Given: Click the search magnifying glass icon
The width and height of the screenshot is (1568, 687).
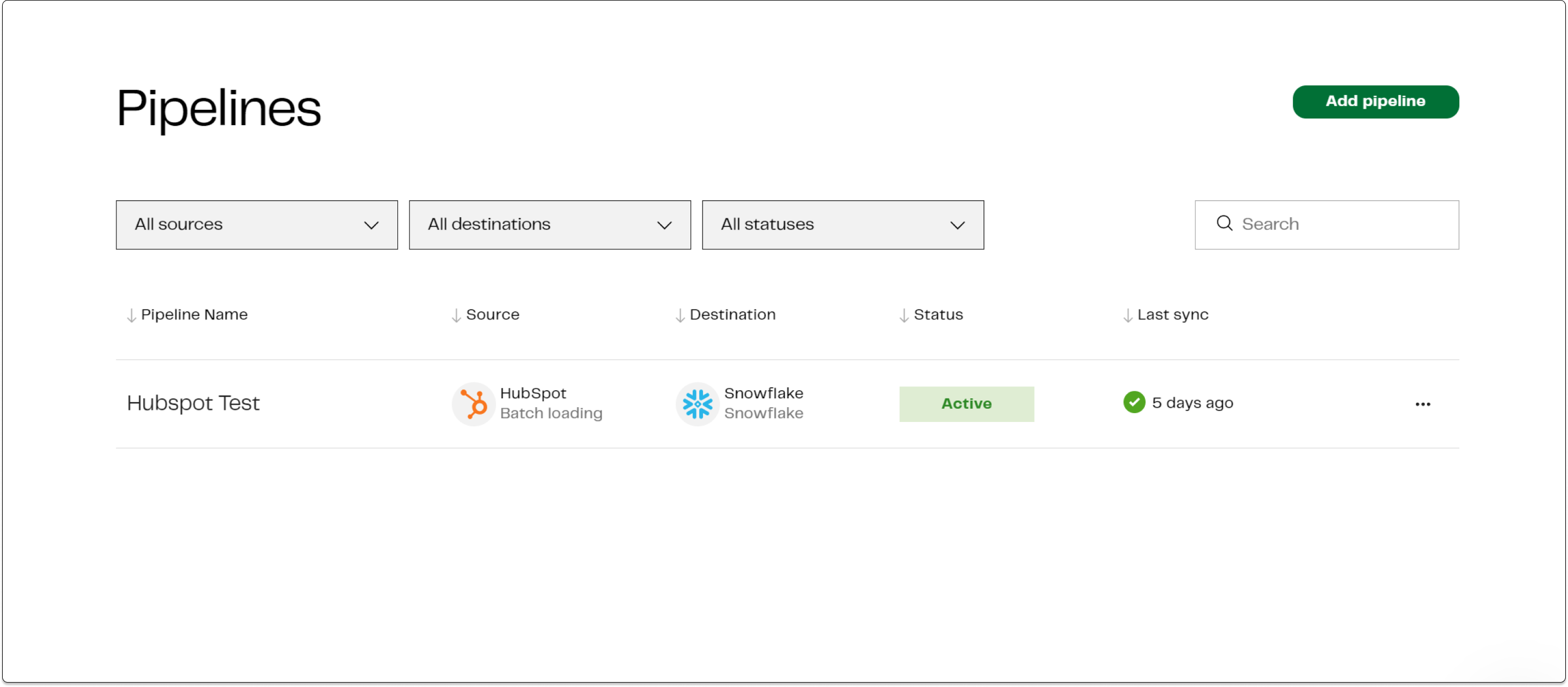Looking at the screenshot, I should click(1224, 224).
